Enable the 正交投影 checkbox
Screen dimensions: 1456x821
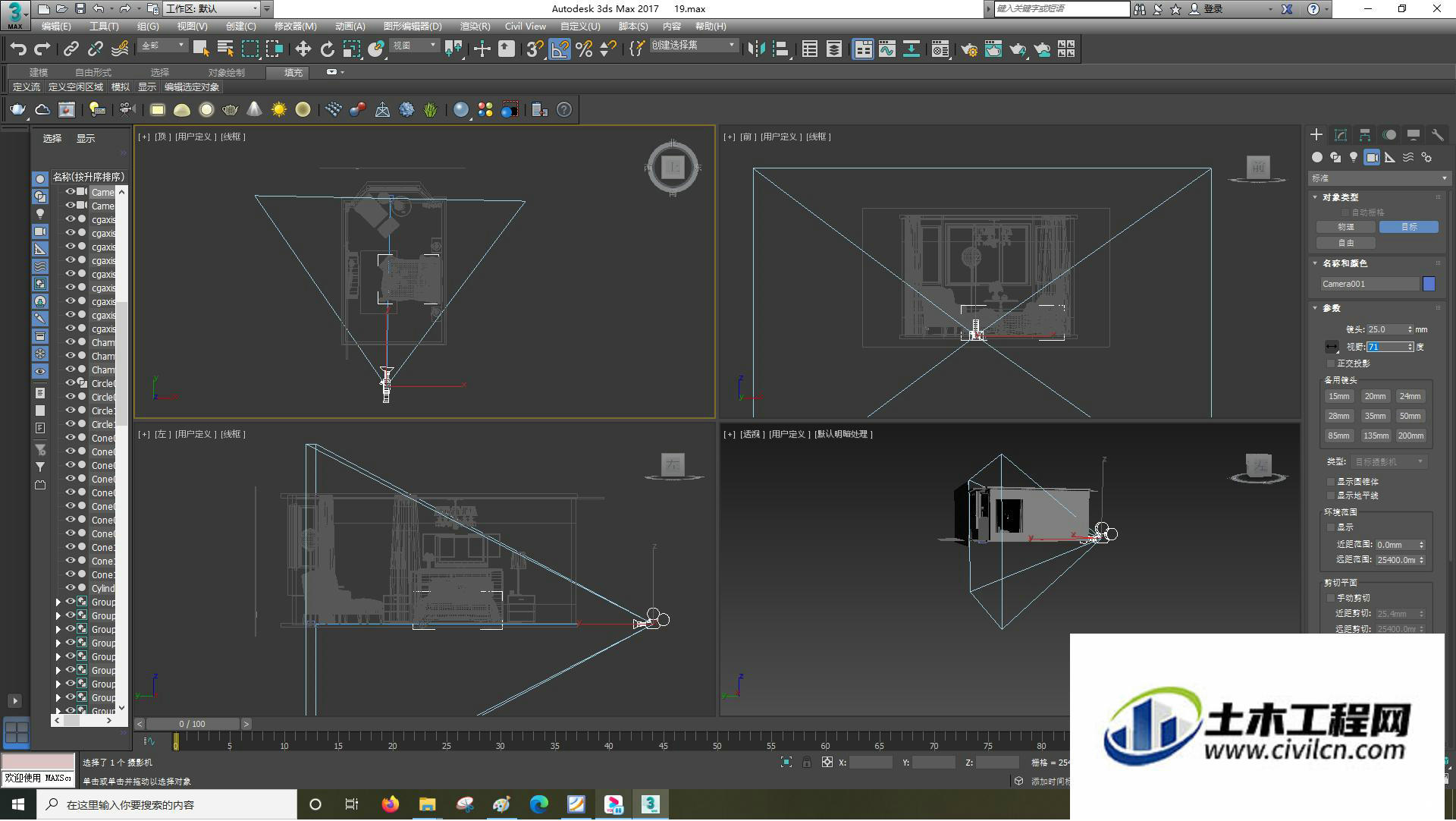(x=1331, y=363)
